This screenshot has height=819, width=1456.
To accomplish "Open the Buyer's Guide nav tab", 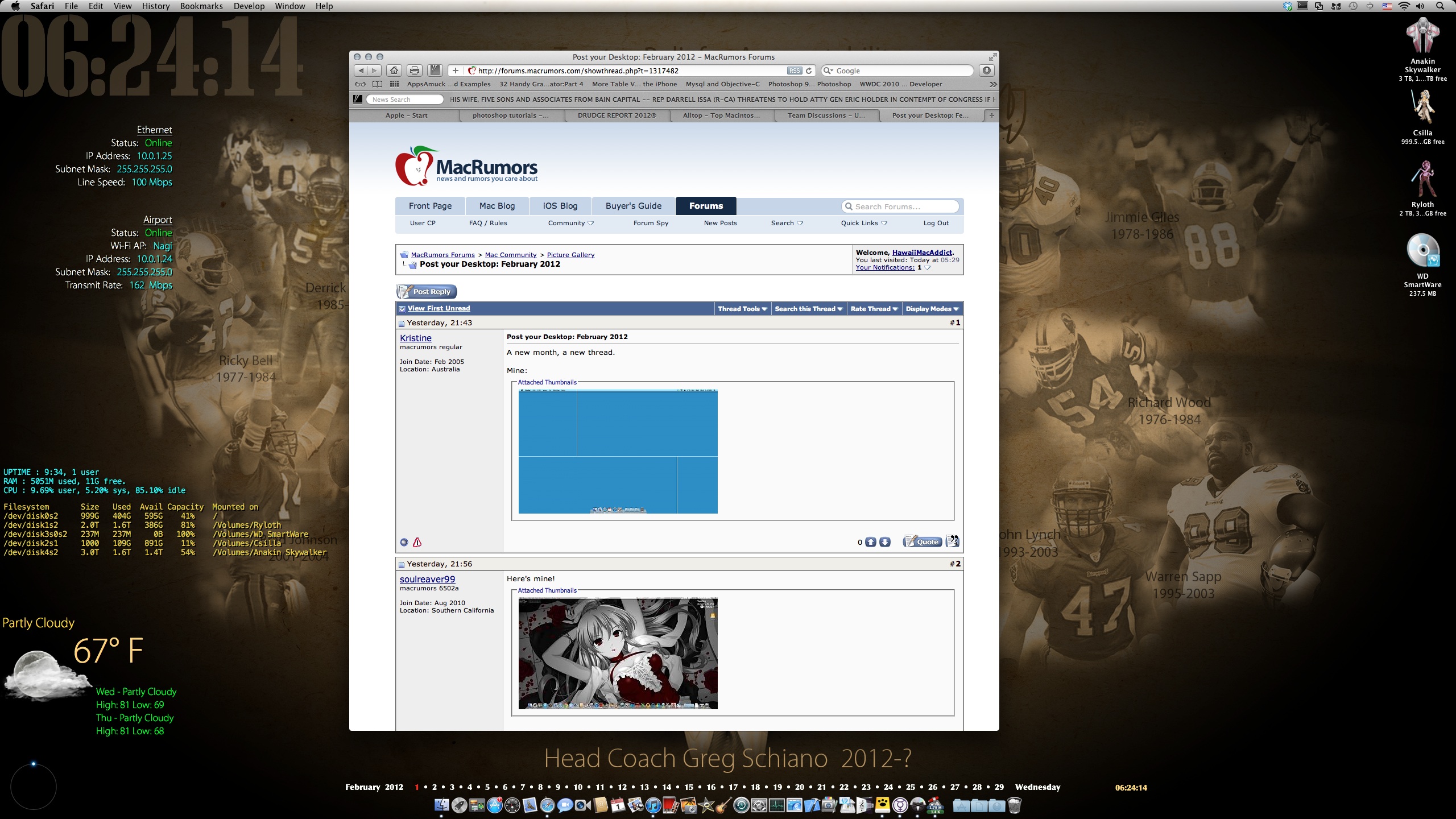I will click(633, 206).
